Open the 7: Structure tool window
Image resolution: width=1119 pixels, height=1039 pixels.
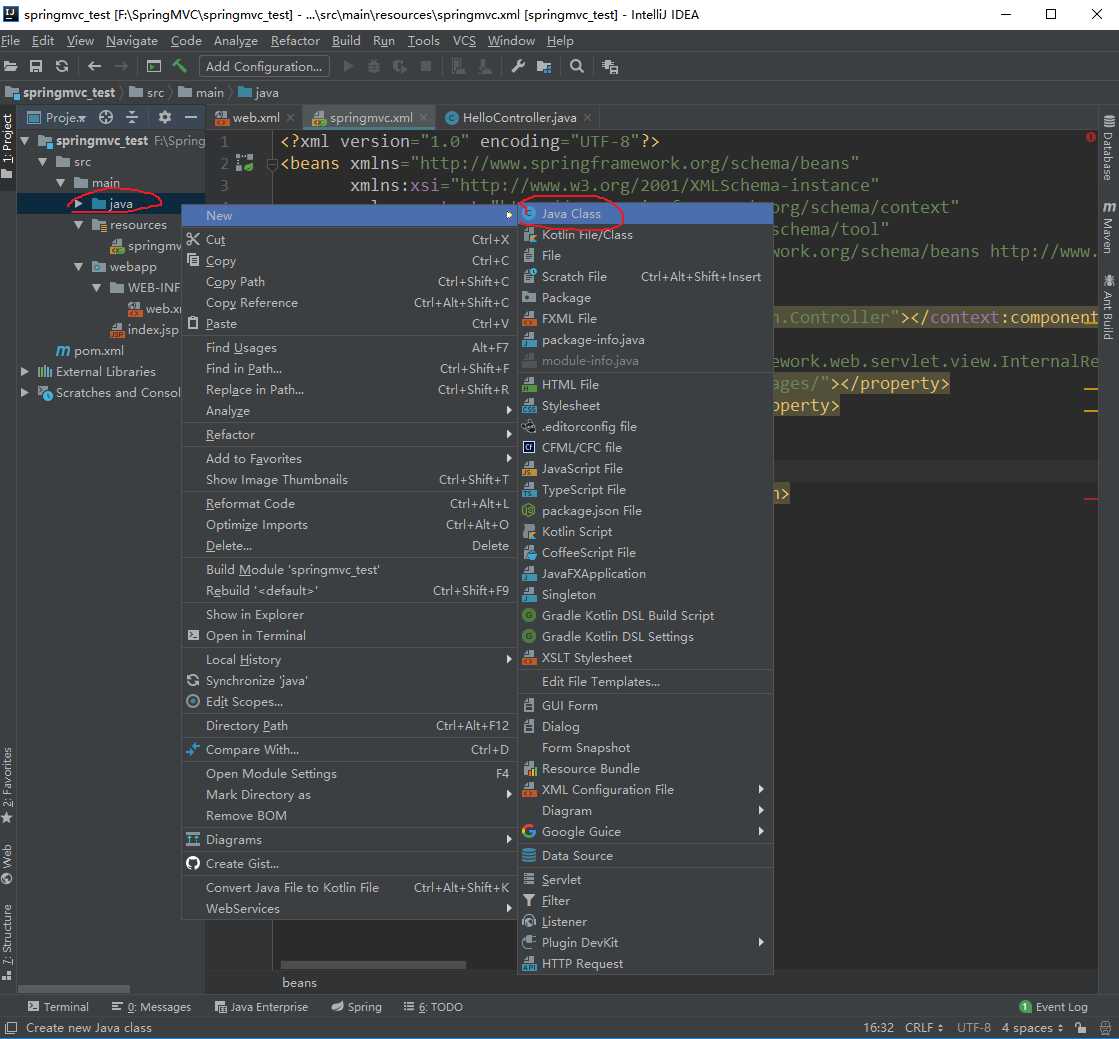coord(7,942)
